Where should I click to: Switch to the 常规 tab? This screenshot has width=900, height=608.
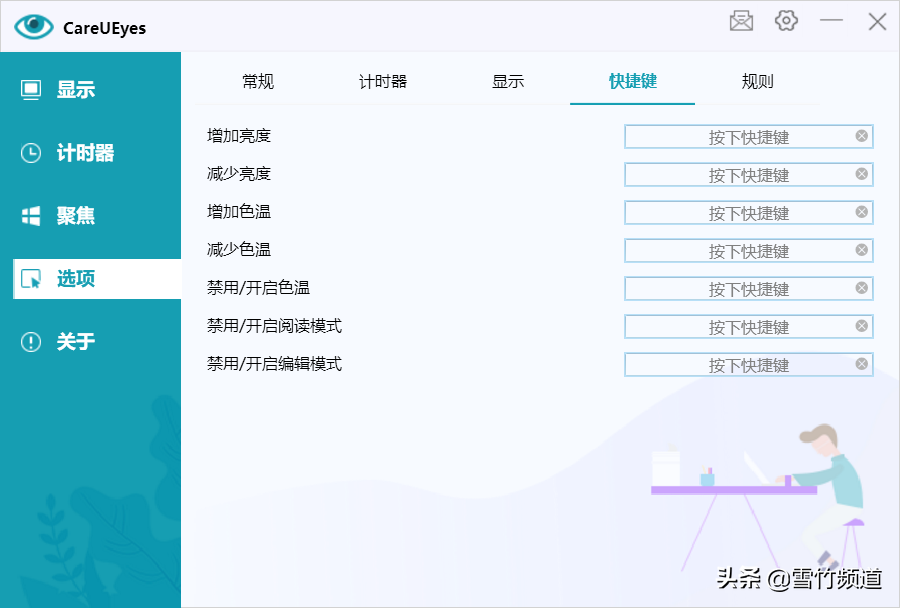(258, 82)
